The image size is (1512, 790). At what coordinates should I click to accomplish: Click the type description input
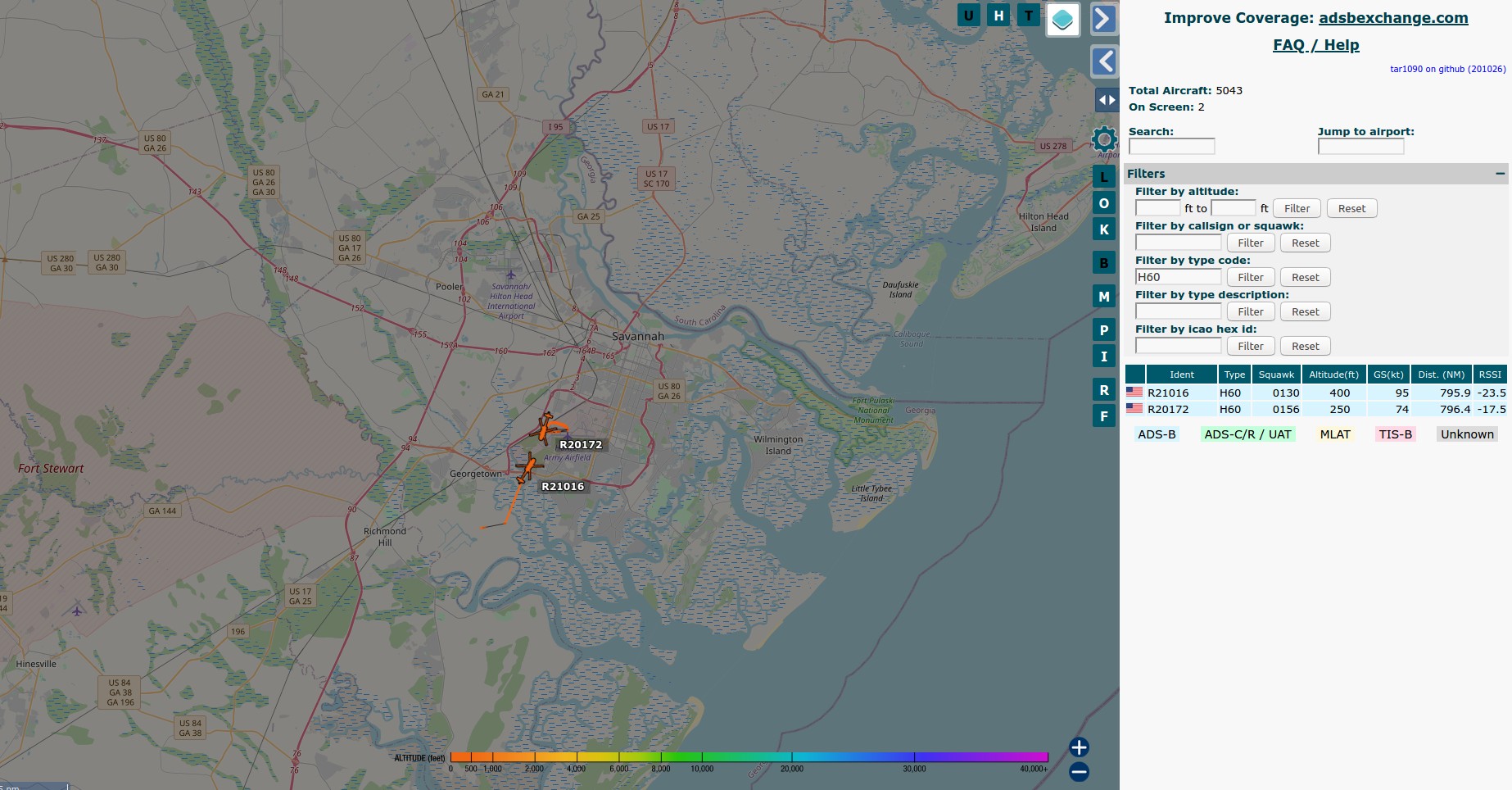coord(1178,311)
